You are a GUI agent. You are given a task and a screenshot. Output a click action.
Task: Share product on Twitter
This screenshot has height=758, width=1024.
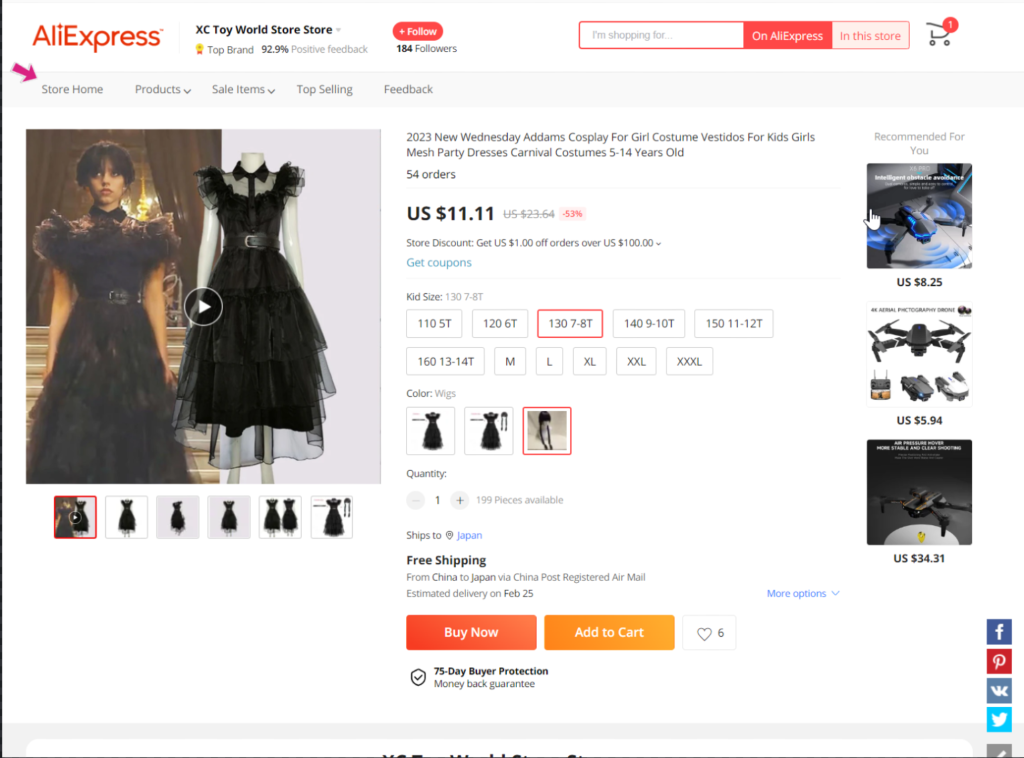(x=999, y=719)
